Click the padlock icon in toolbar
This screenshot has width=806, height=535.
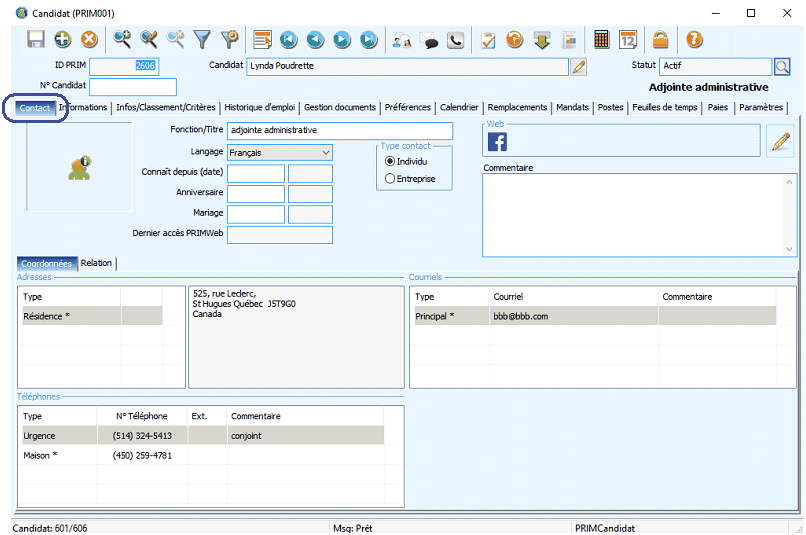click(660, 40)
